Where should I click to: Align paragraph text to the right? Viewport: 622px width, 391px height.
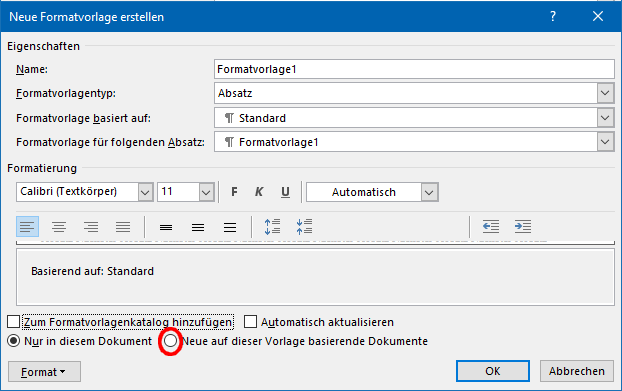(x=91, y=226)
